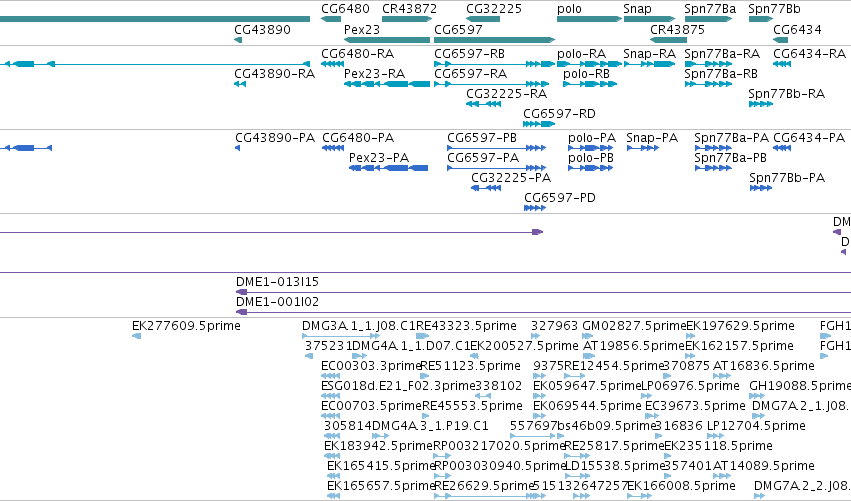Click the DME1-001I02 clone label
The width and height of the screenshot is (851, 501).
[x=277, y=302]
